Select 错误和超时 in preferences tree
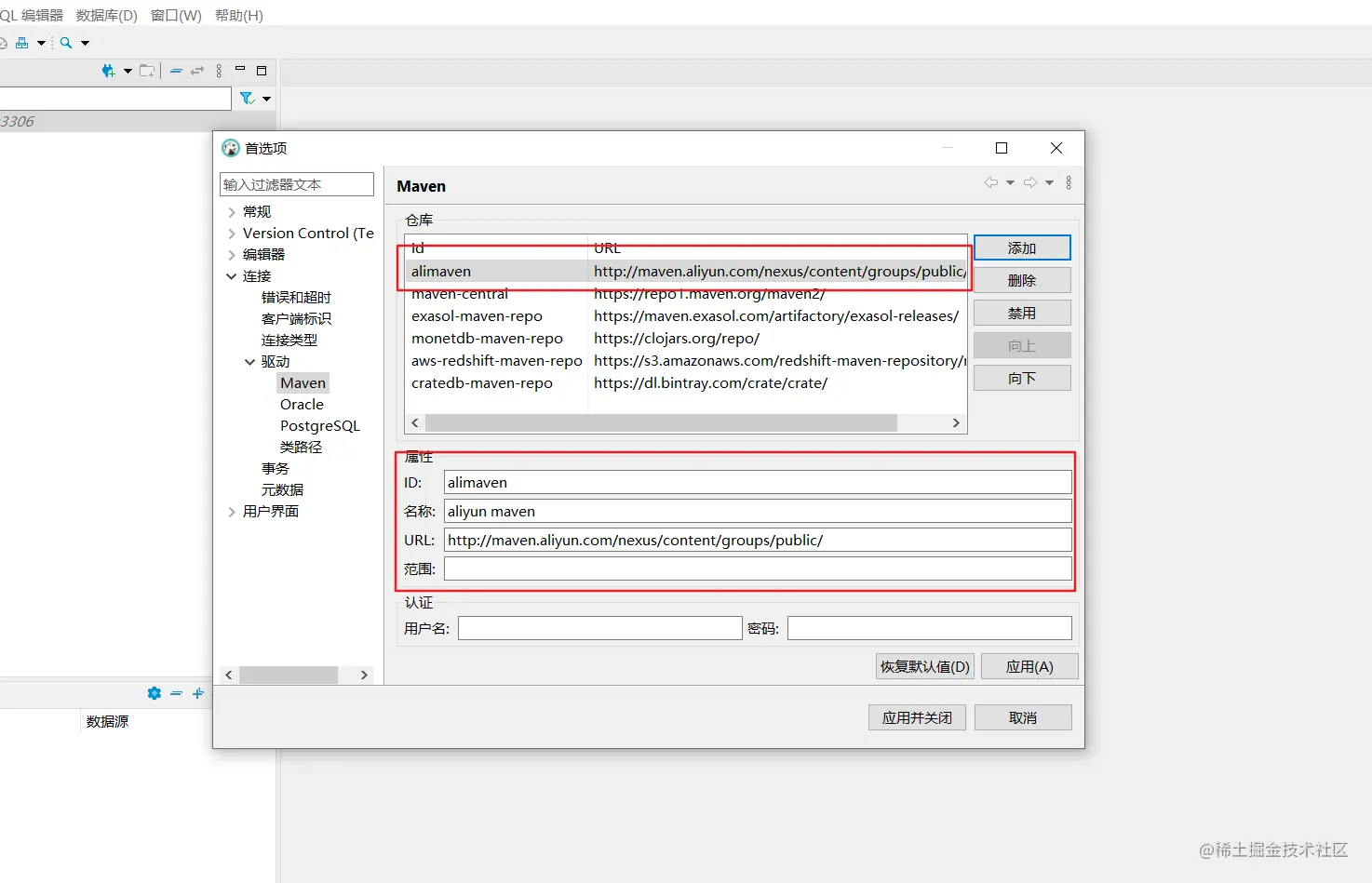 (296, 297)
